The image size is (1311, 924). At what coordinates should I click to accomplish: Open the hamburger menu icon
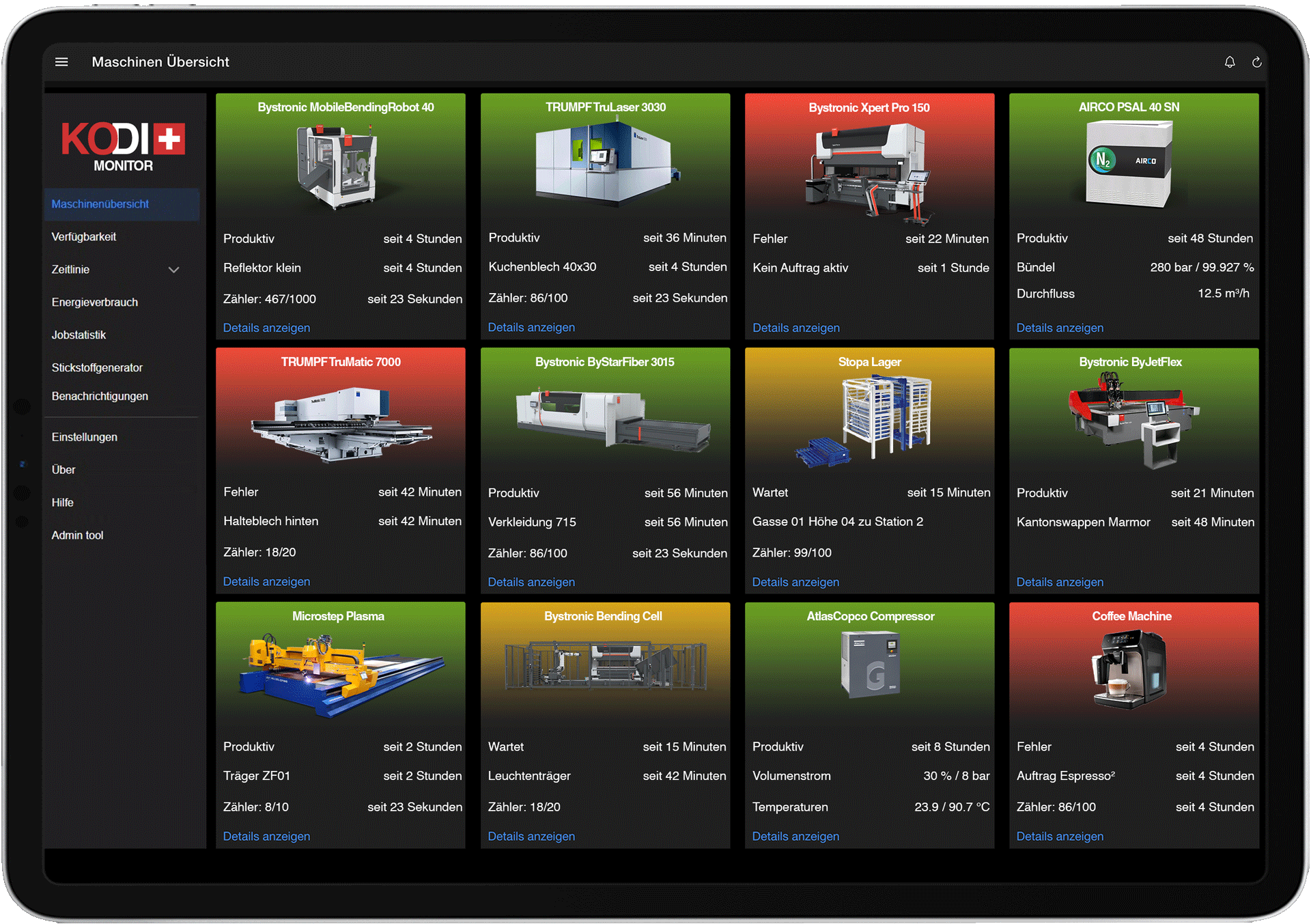click(61, 62)
